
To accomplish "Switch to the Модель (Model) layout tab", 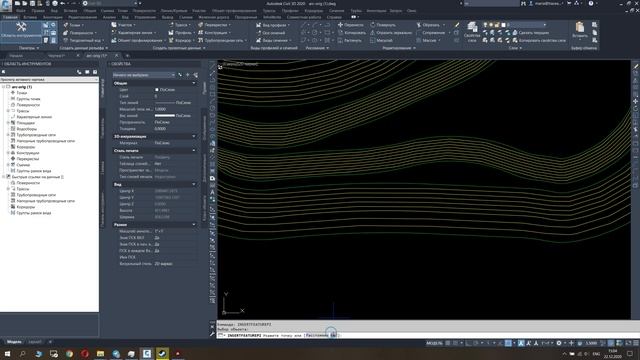I will [x=14, y=342].
